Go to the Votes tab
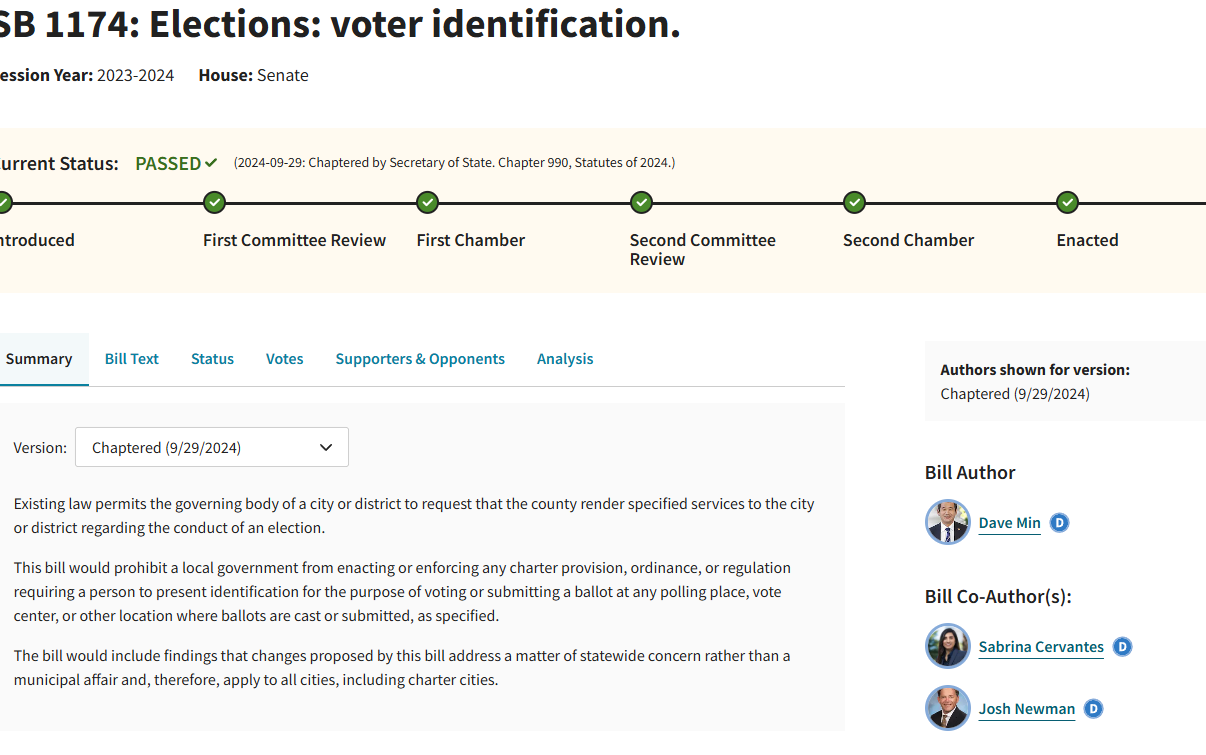1206x755 pixels. coord(284,359)
